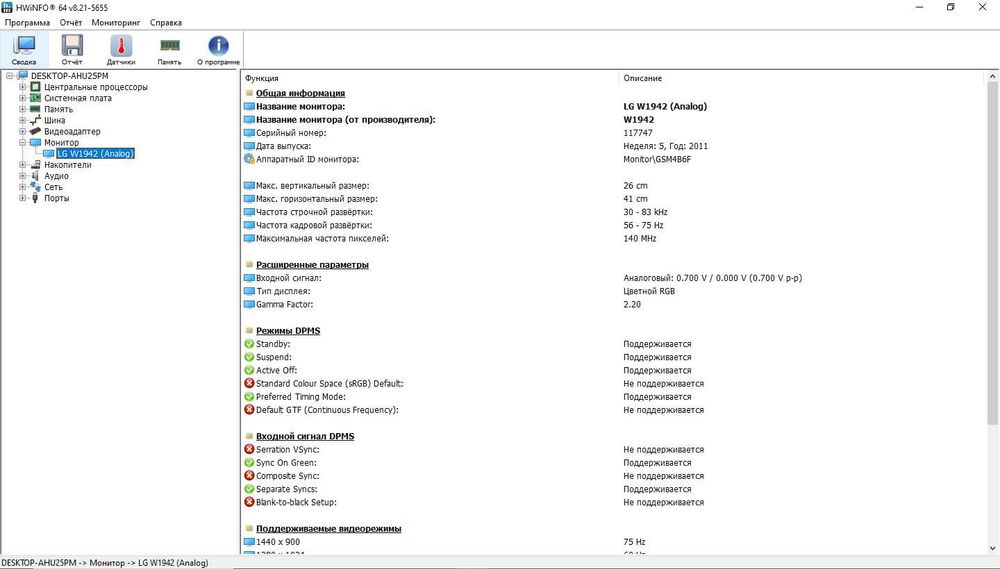1000x569 pixels.
Task: Click the Аудио speaker icon
Action: pos(35,176)
